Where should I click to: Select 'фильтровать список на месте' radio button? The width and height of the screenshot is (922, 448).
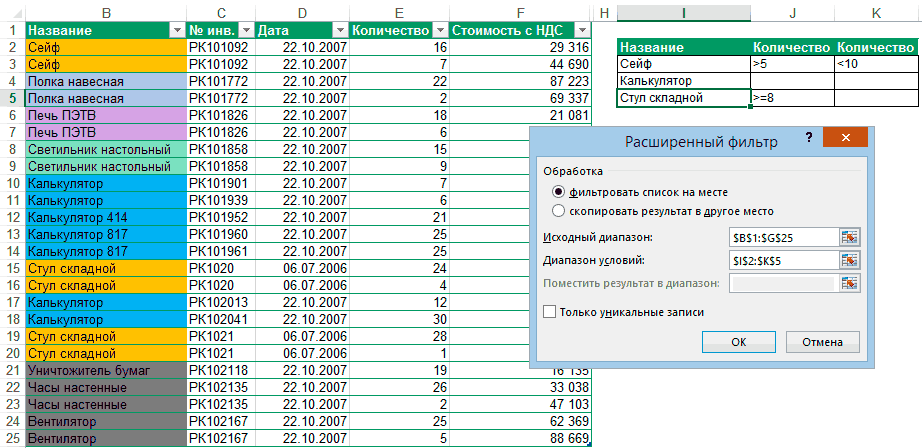pyautogui.click(x=558, y=191)
